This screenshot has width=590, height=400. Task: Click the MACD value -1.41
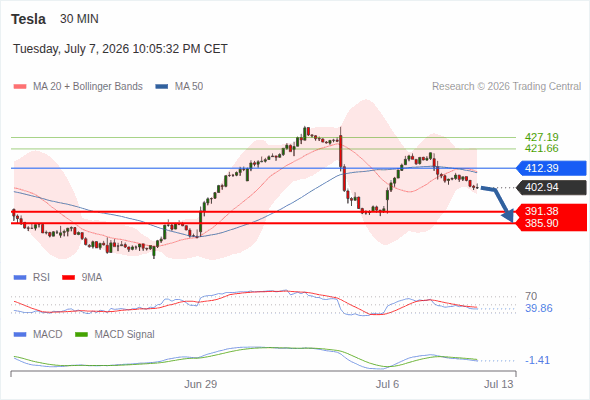pos(537,360)
